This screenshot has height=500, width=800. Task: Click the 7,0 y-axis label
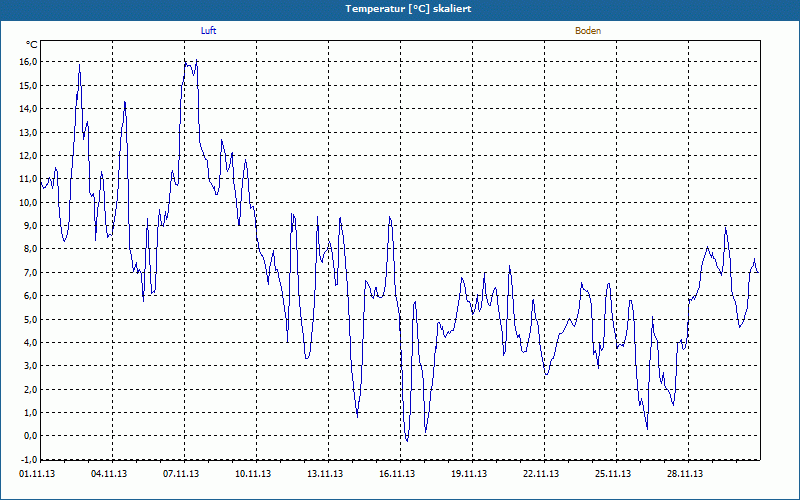(x=30, y=272)
